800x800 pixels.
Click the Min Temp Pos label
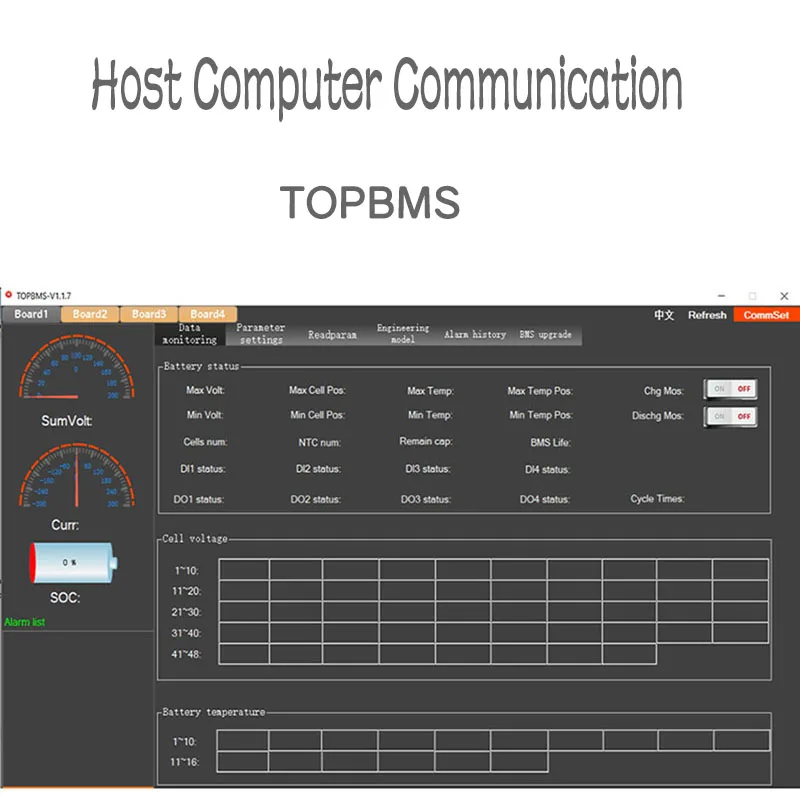(541, 415)
